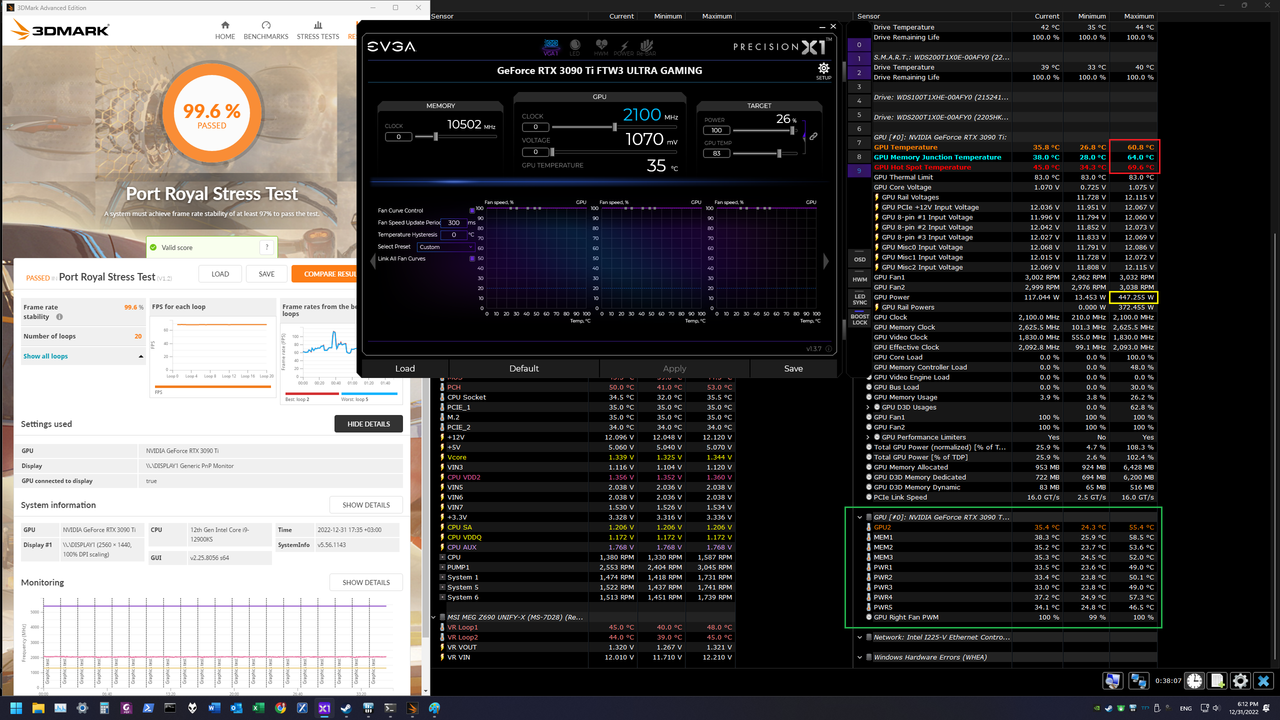This screenshot has width=1280, height=720.
Task: Click Precision X1 icon on Windows taskbar
Action: point(325,708)
